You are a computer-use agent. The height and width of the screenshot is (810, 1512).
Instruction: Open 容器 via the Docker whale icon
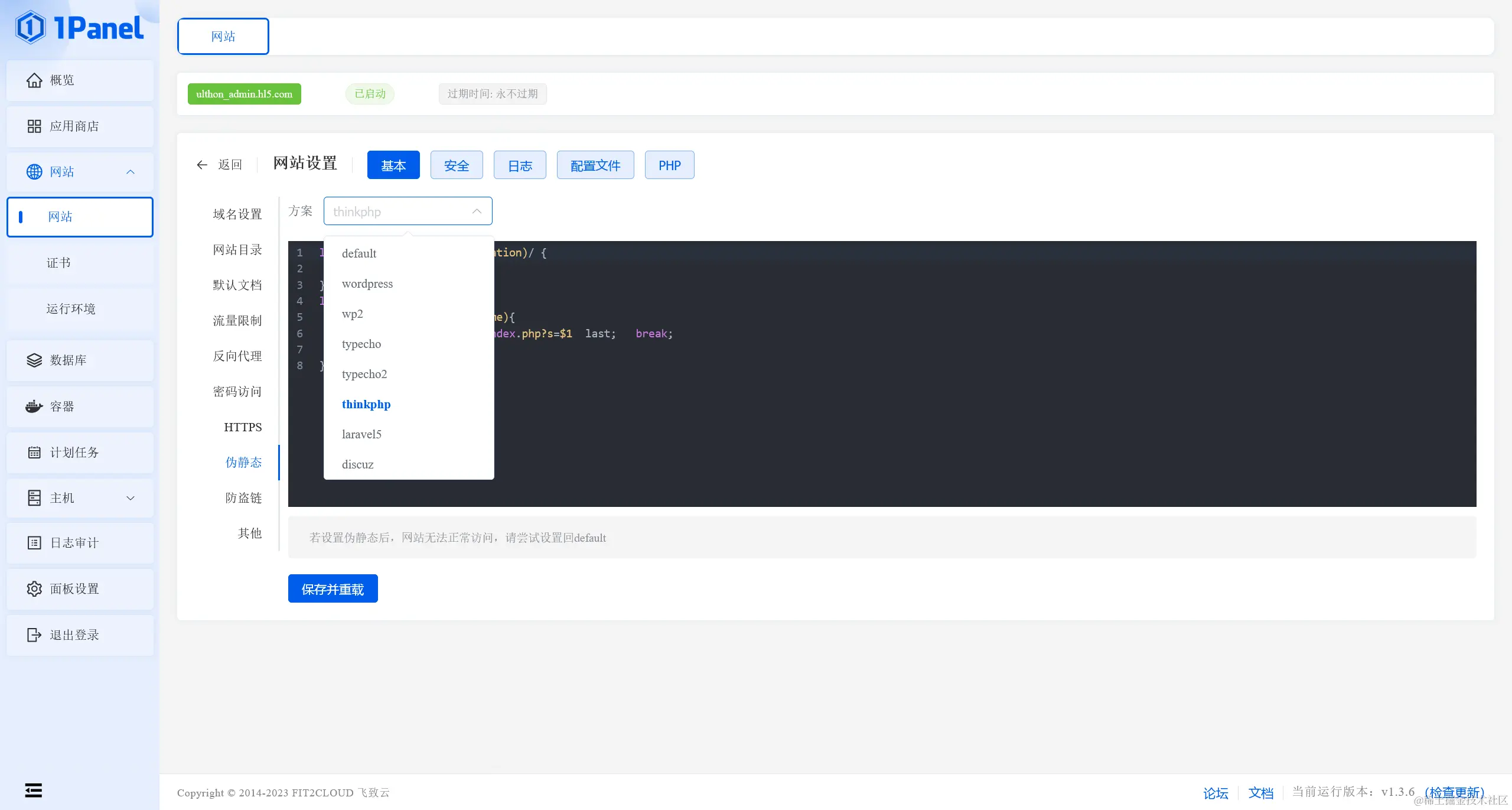34,406
